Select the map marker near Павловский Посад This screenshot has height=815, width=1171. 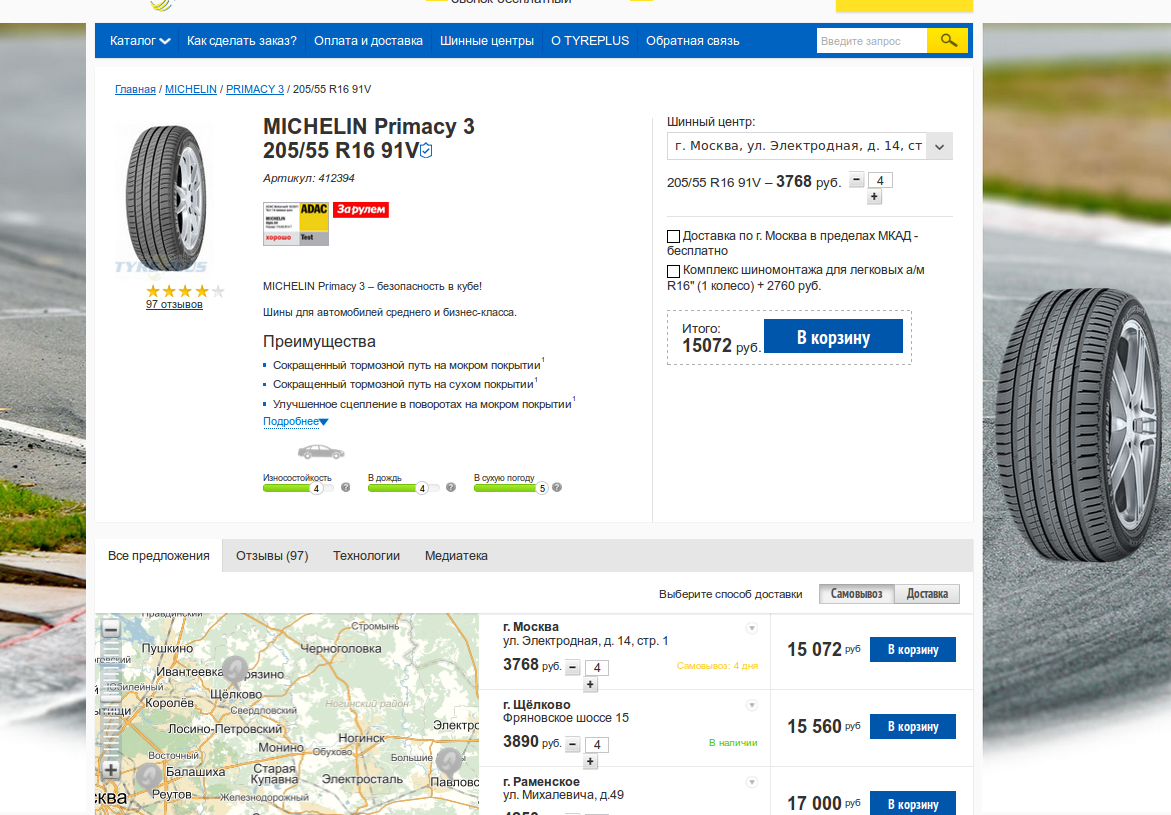pyautogui.click(x=450, y=762)
